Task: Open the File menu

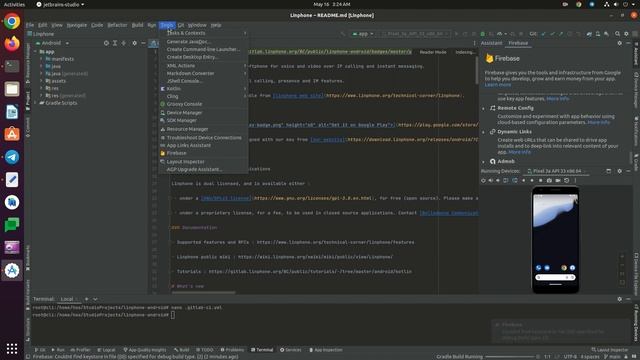Action: pos(30,25)
